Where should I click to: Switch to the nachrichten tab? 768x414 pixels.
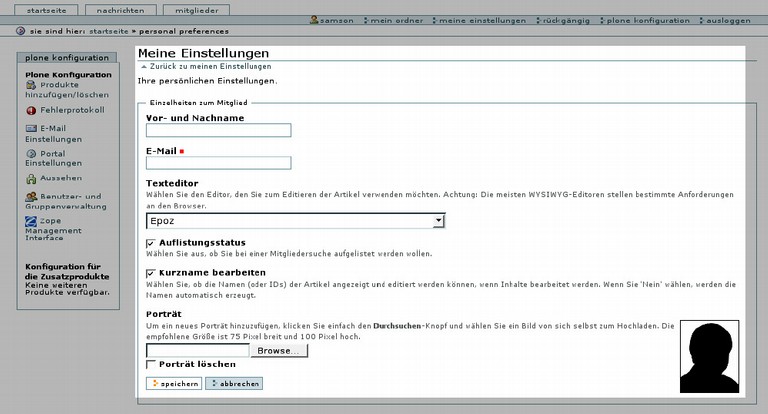[126, 8]
